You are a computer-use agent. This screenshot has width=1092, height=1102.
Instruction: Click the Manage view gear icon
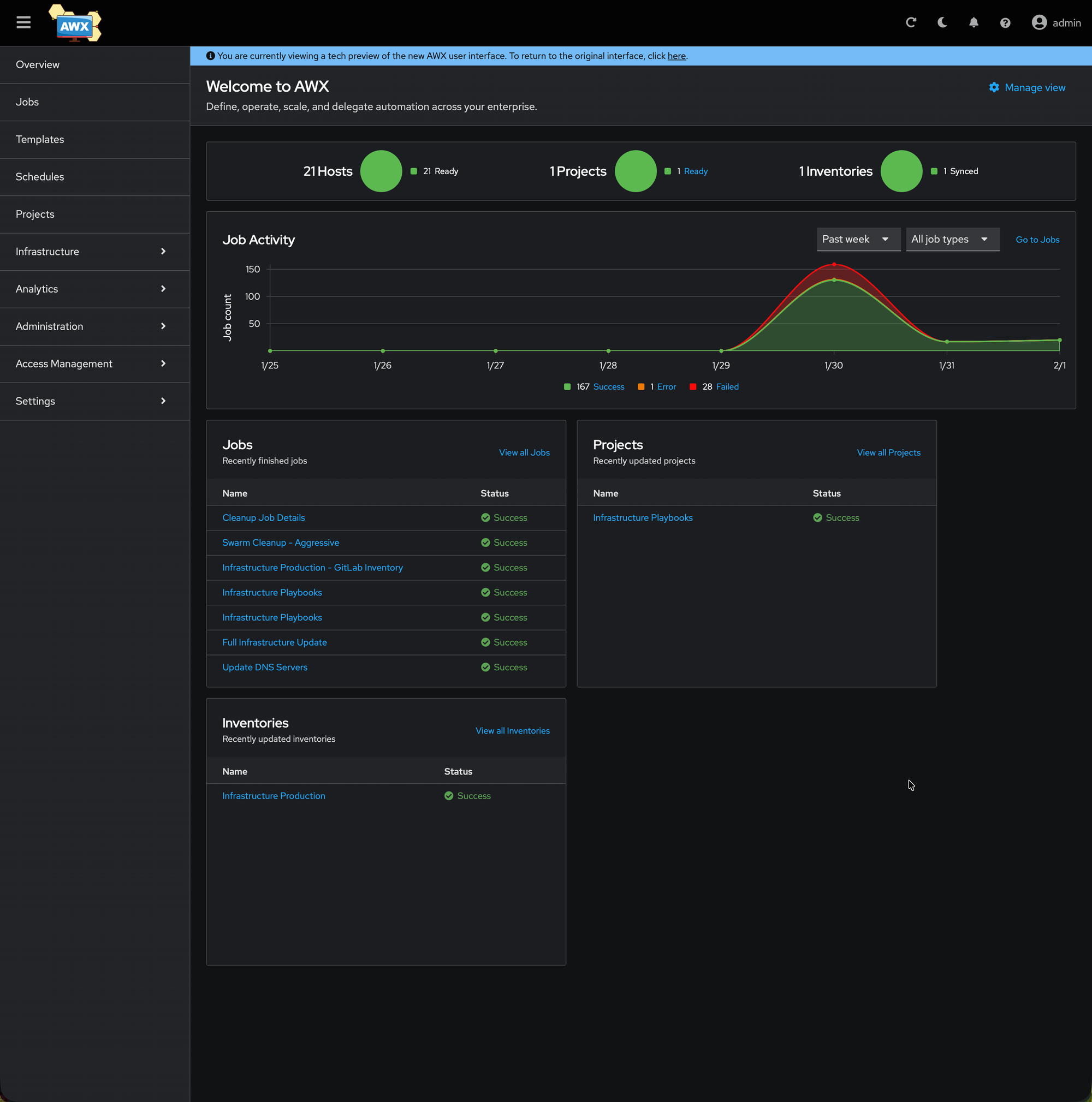click(x=994, y=87)
